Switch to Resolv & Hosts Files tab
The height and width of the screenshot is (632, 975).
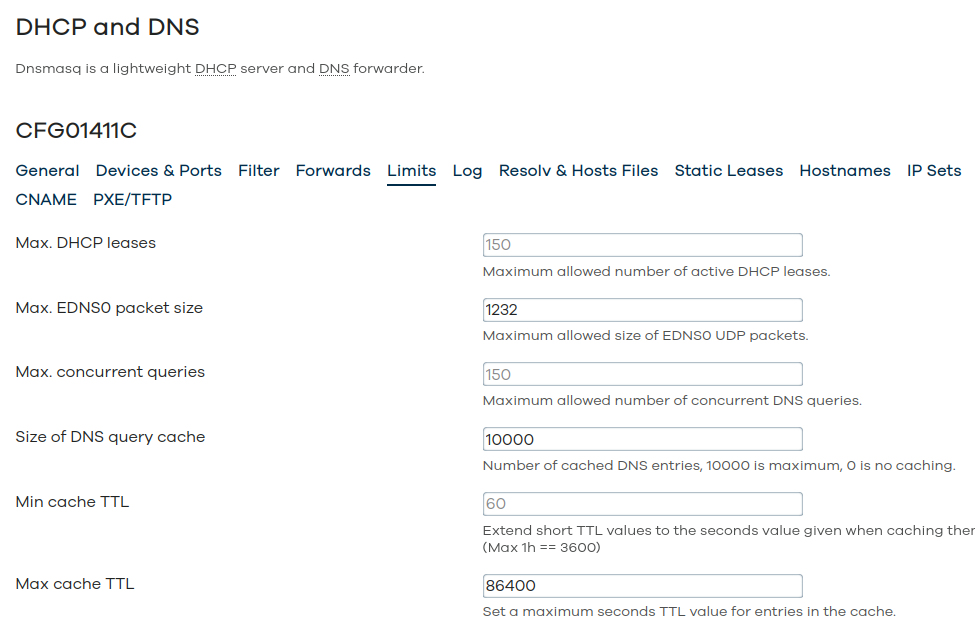pyautogui.click(x=578, y=170)
